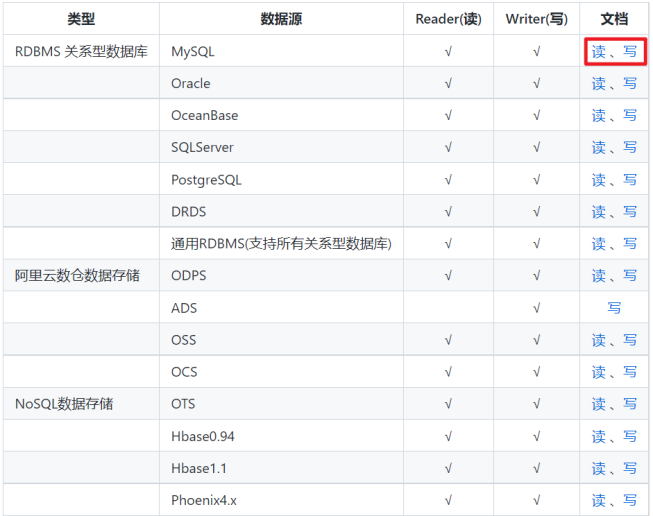
Task: Open the SQLServer write doc link
Action: pos(630,147)
